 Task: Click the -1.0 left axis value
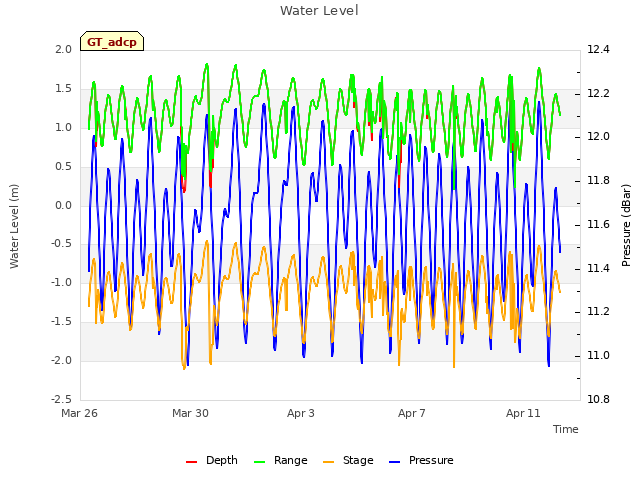click(x=61, y=282)
